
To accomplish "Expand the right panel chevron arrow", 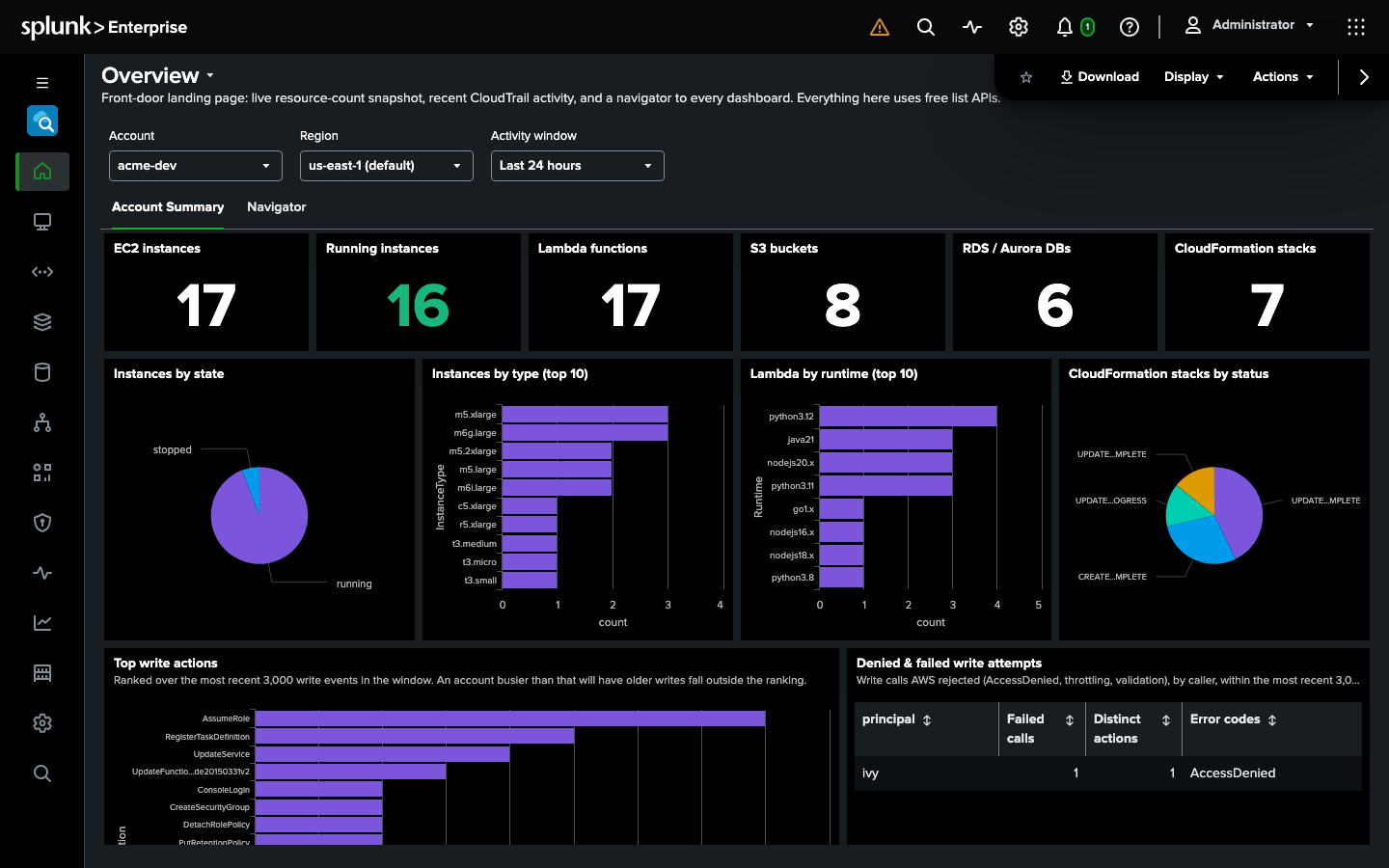I will coord(1364,77).
